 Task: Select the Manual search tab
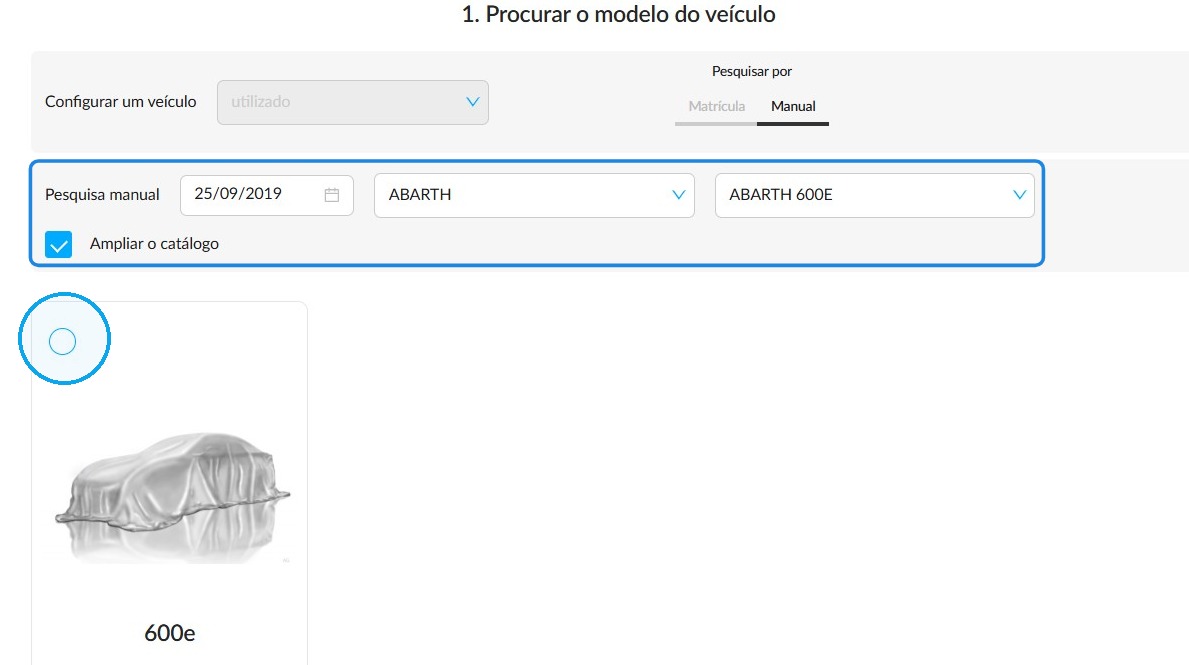point(793,106)
